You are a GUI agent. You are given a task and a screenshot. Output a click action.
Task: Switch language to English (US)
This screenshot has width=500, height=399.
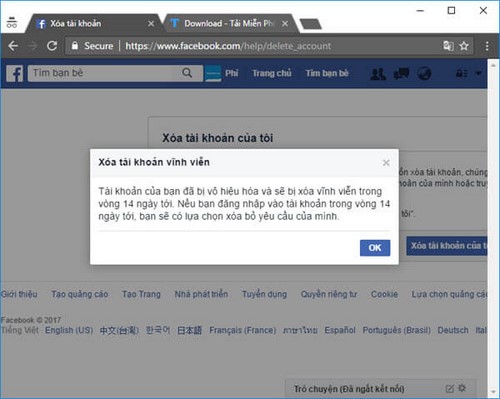click(69, 330)
